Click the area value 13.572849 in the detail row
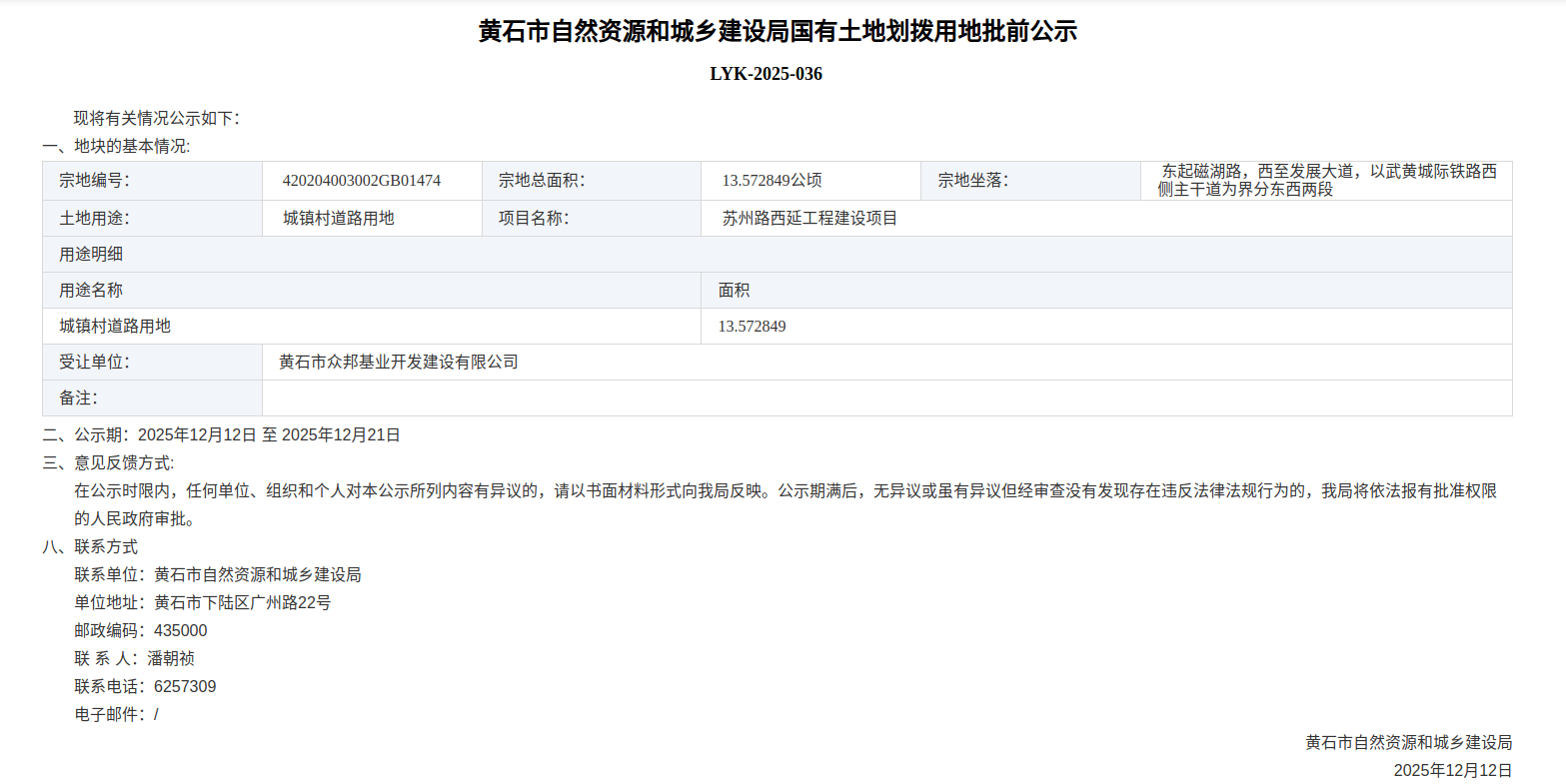 [x=752, y=327]
